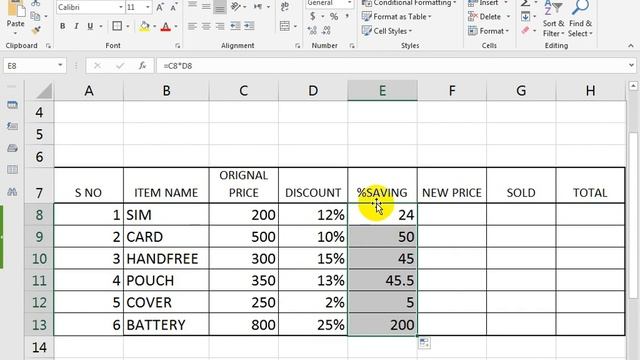Click the Name Box showing E8

(x=30, y=66)
